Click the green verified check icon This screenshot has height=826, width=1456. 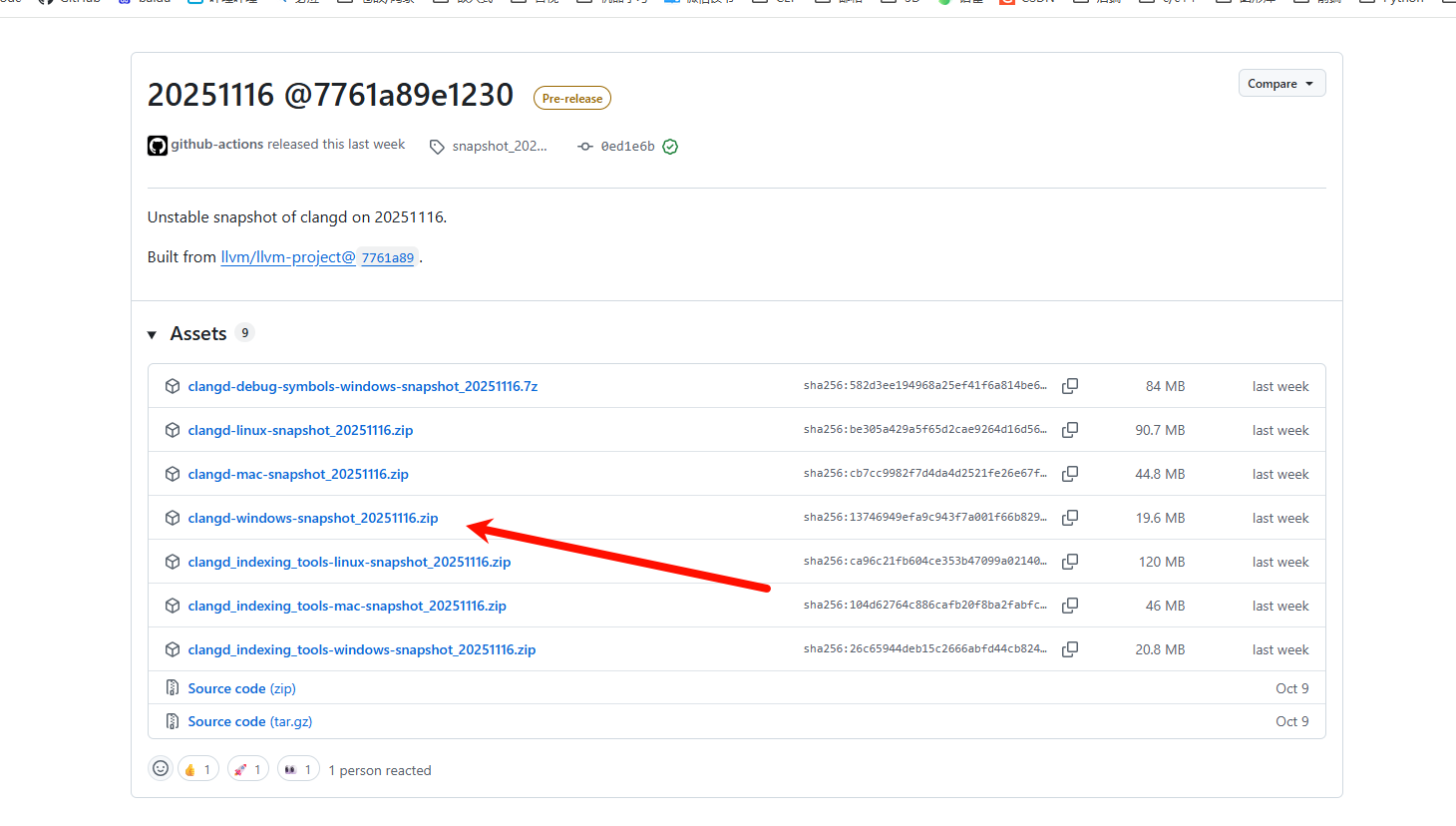pos(670,147)
